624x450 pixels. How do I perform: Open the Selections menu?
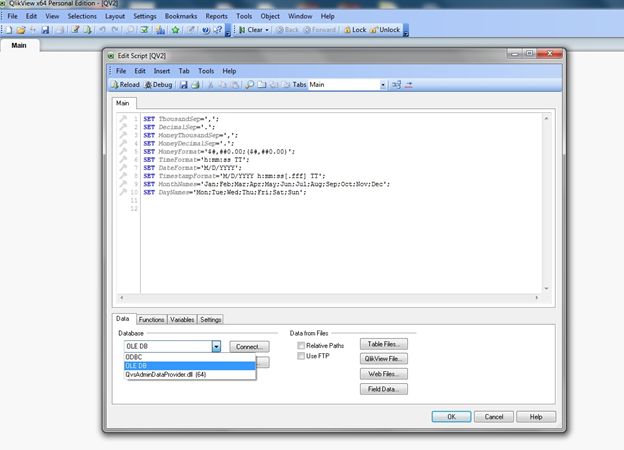pyautogui.click(x=82, y=16)
